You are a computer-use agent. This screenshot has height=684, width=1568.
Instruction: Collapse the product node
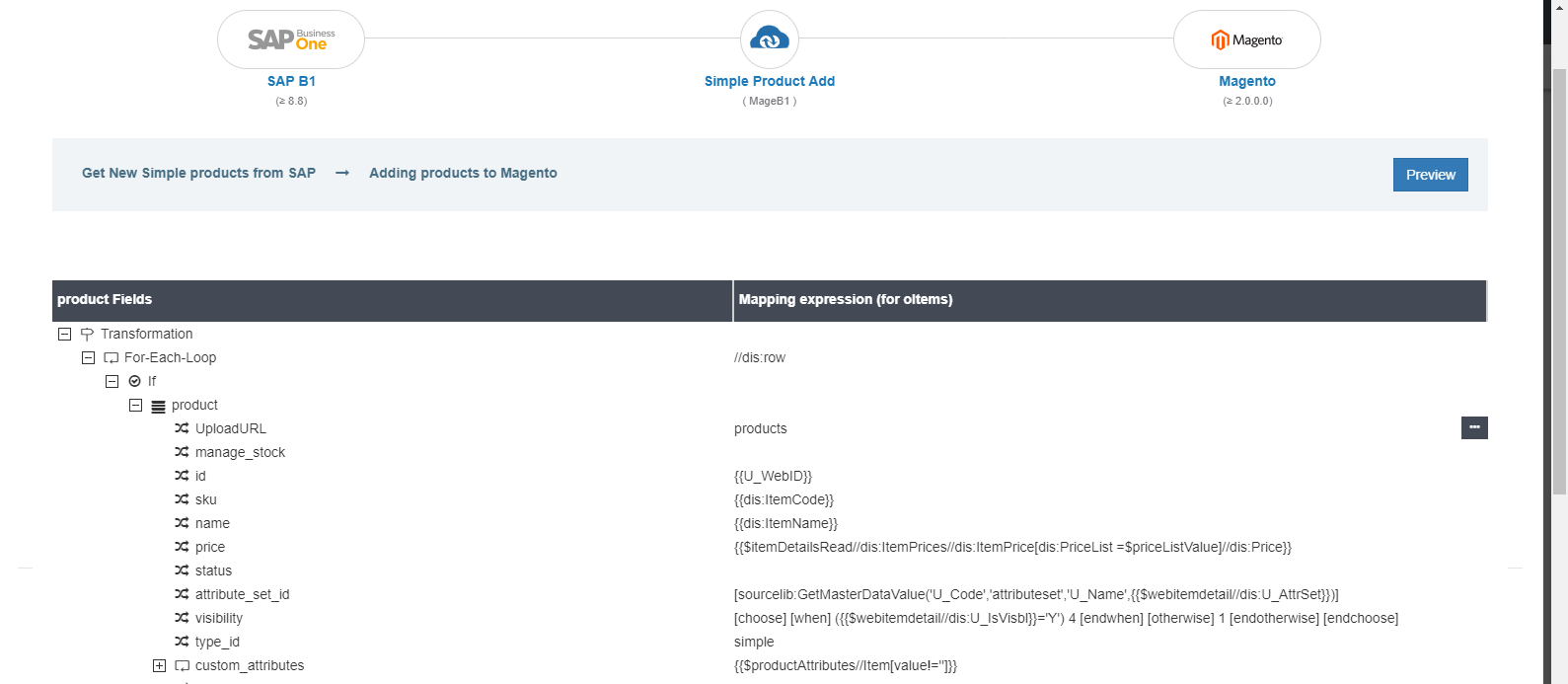click(135, 405)
